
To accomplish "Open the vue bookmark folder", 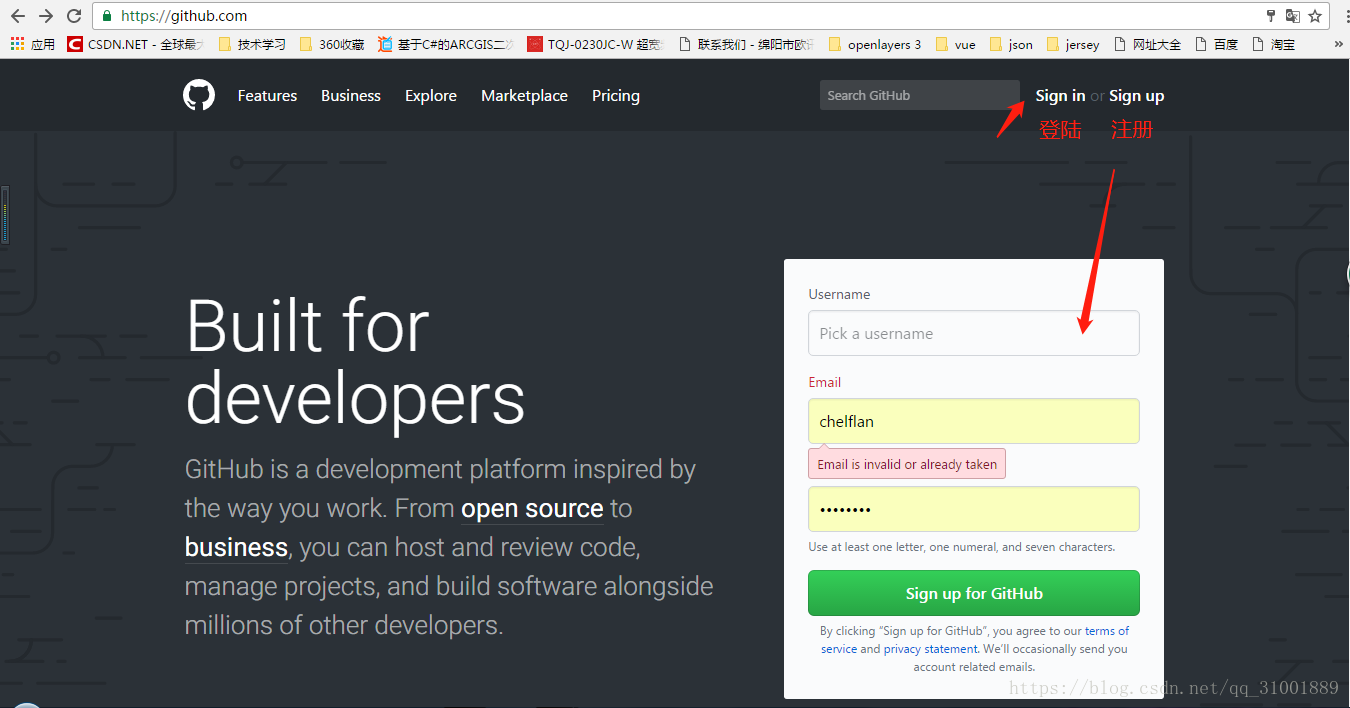I will pos(956,44).
